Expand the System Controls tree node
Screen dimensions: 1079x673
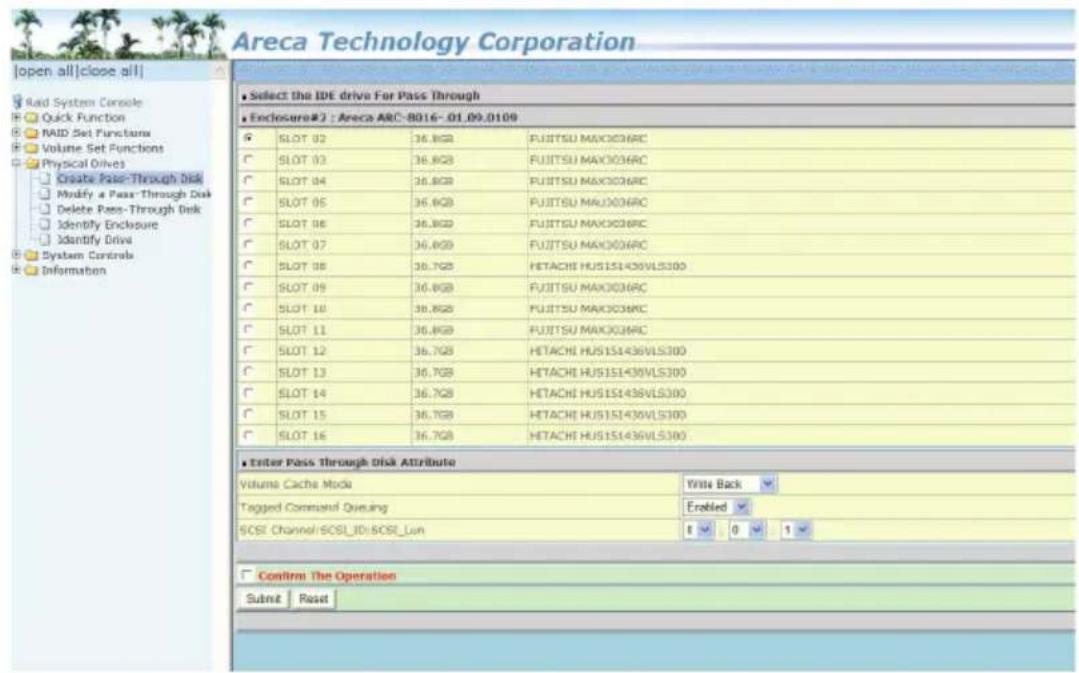17,255
